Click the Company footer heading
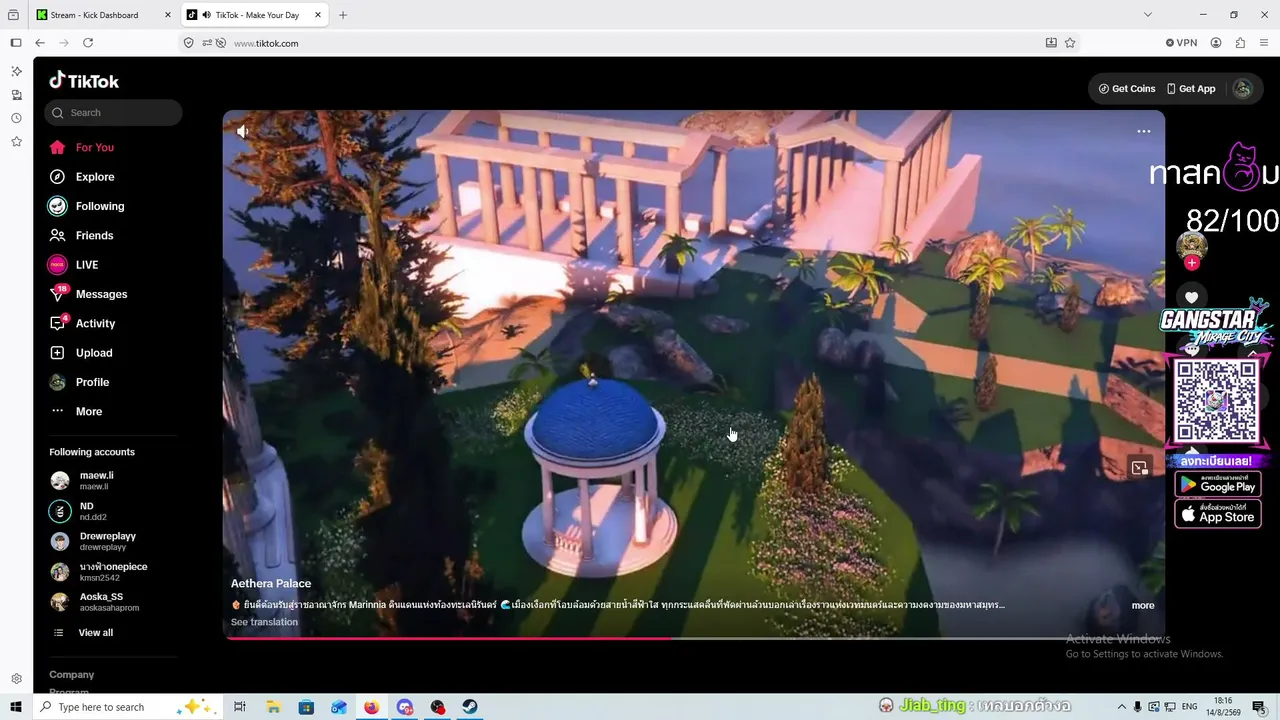 [72, 675]
